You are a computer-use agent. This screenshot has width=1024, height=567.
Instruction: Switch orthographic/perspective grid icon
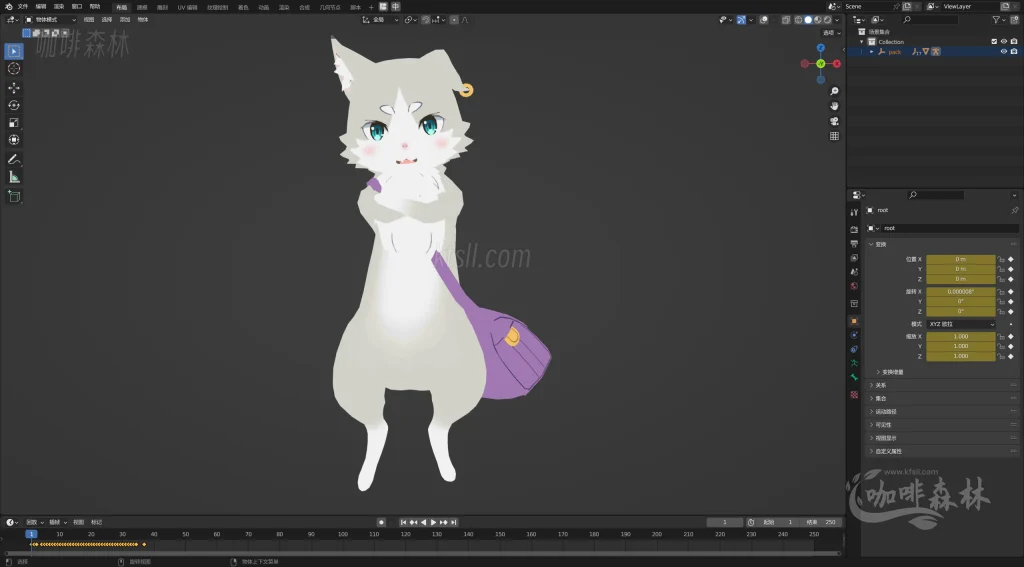[x=834, y=136]
